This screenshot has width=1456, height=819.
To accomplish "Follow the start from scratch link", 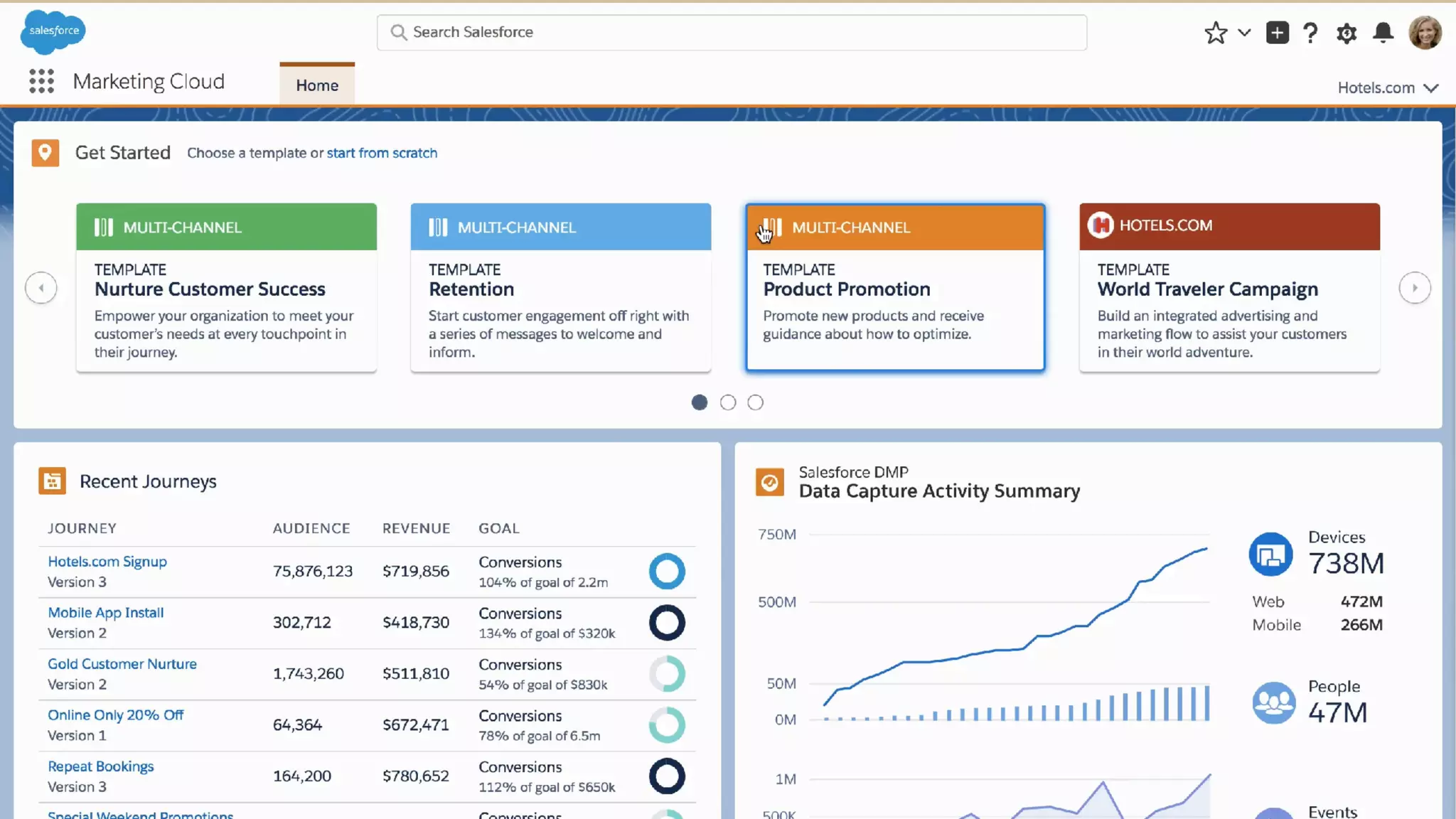I will [382, 153].
